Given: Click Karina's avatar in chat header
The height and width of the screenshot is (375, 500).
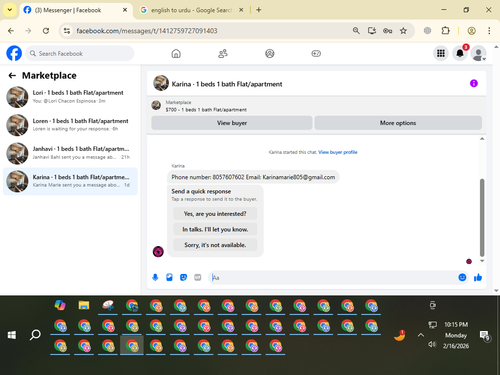Looking at the screenshot, I should pos(161,83).
